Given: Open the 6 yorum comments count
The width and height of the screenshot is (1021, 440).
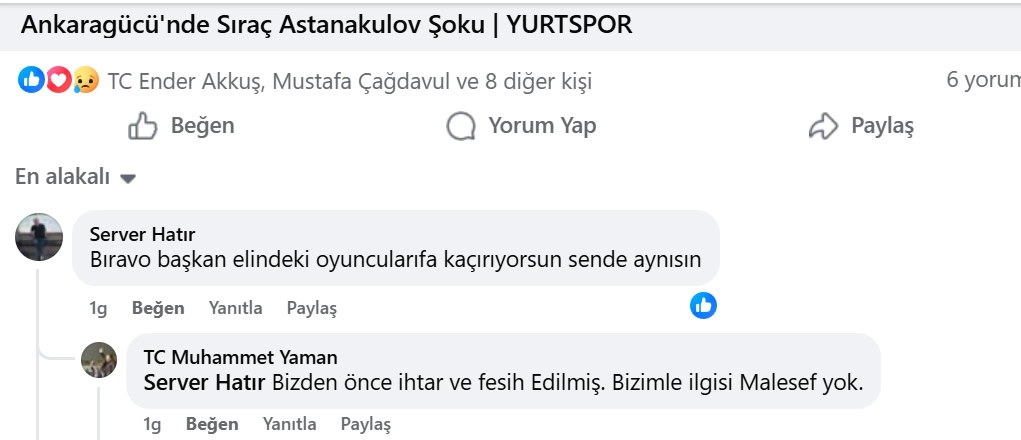Looking at the screenshot, I should (x=983, y=80).
